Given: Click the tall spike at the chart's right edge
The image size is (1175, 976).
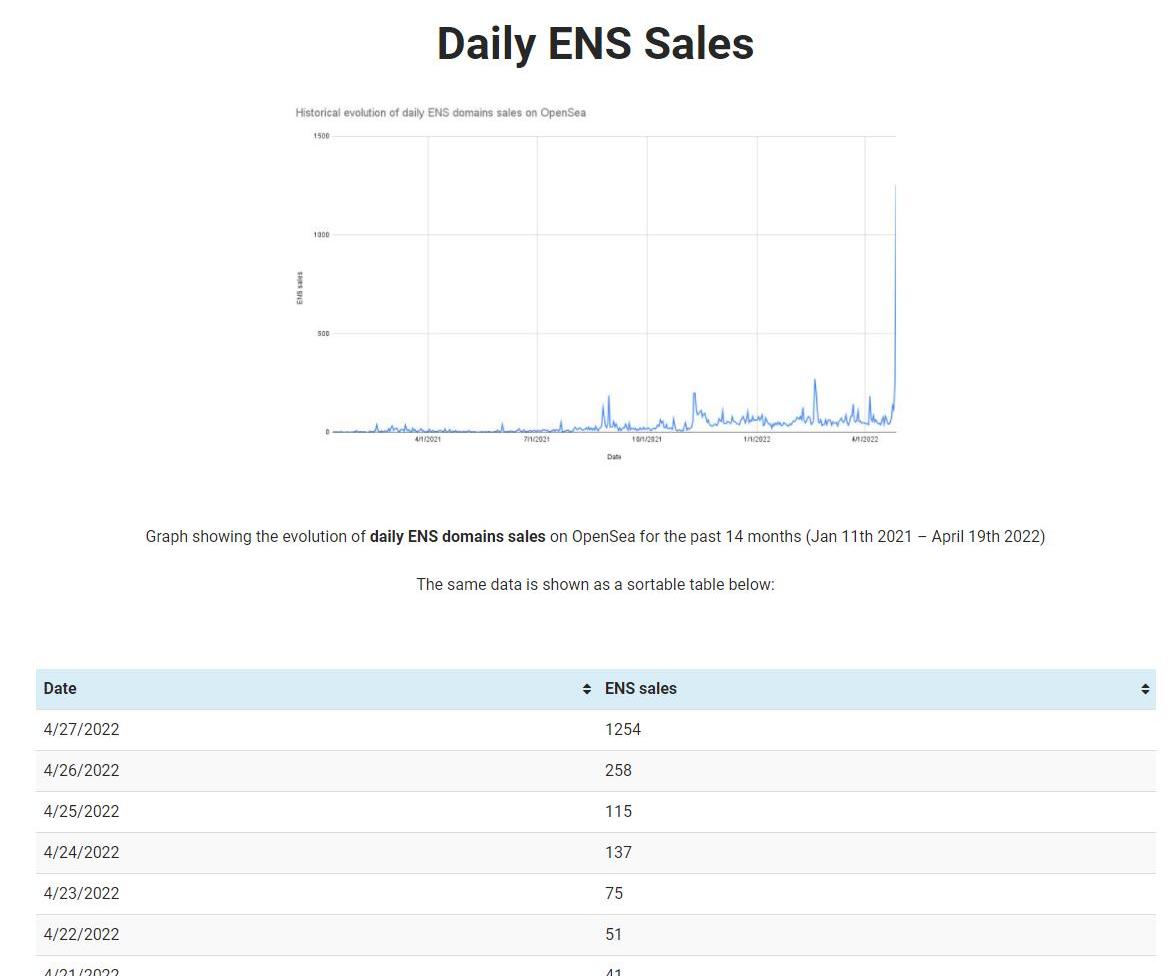Looking at the screenshot, I should (895, 250).
